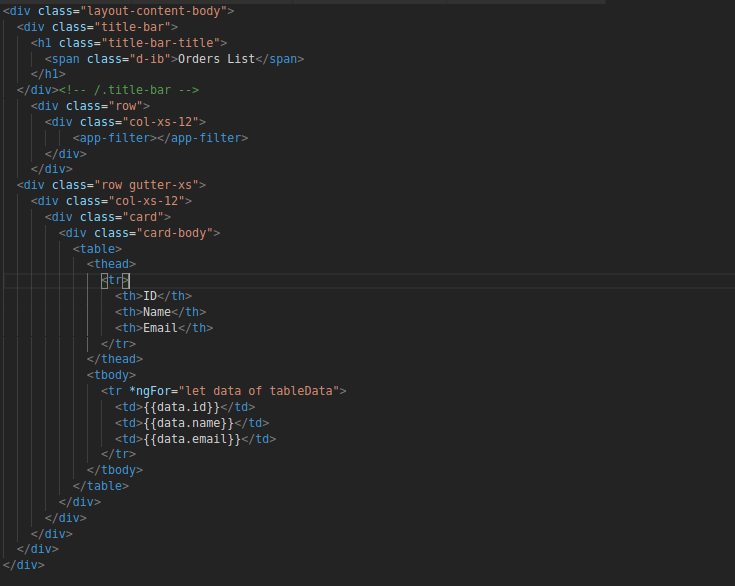Click the closing </app-filter> tag
This screenshot has height=586, width=735.
[202, 138]
